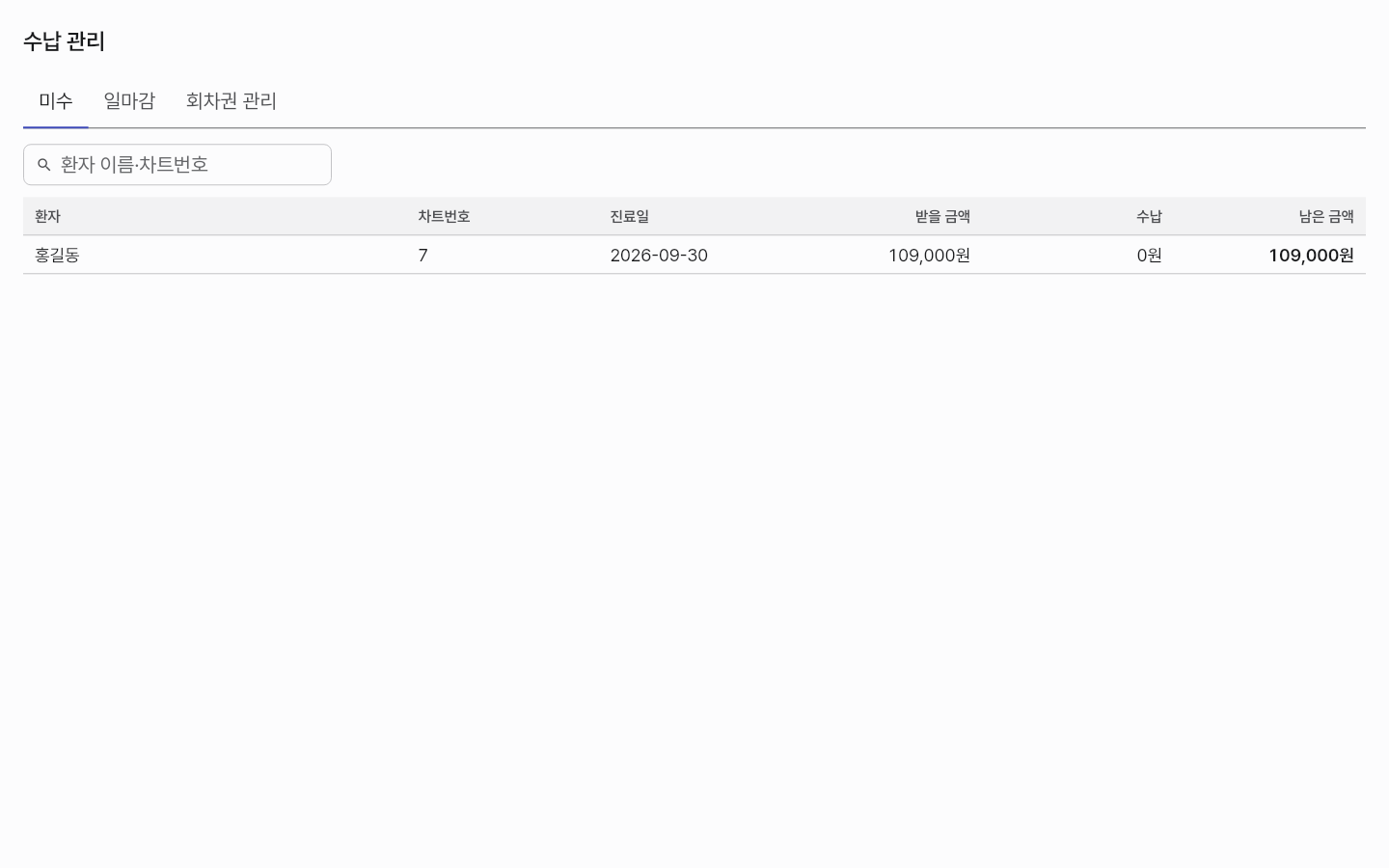Click the search magnifier icon
This screenshot has height=868, width=1389.
tap(43, 165)
